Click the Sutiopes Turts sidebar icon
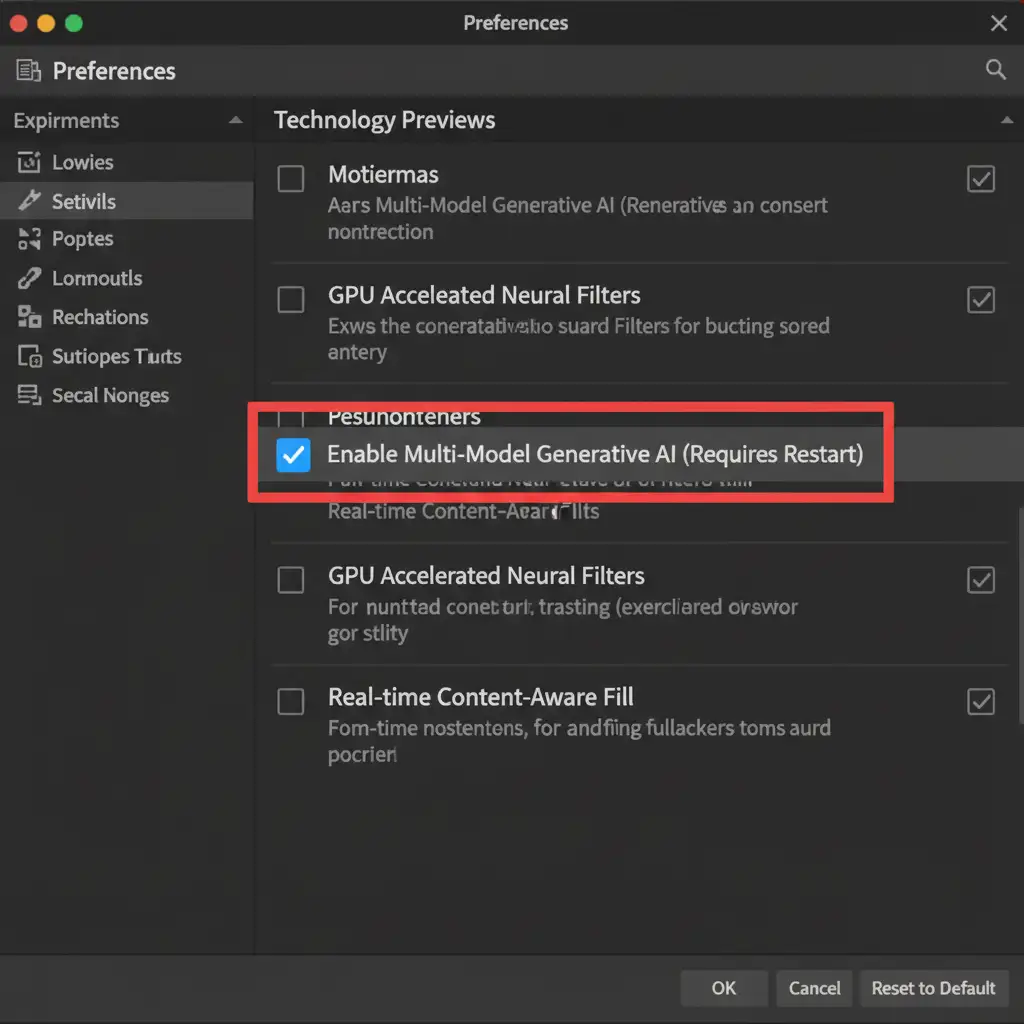Image resolution: width=1024 pixels, height=1024 pixels. 30,356
